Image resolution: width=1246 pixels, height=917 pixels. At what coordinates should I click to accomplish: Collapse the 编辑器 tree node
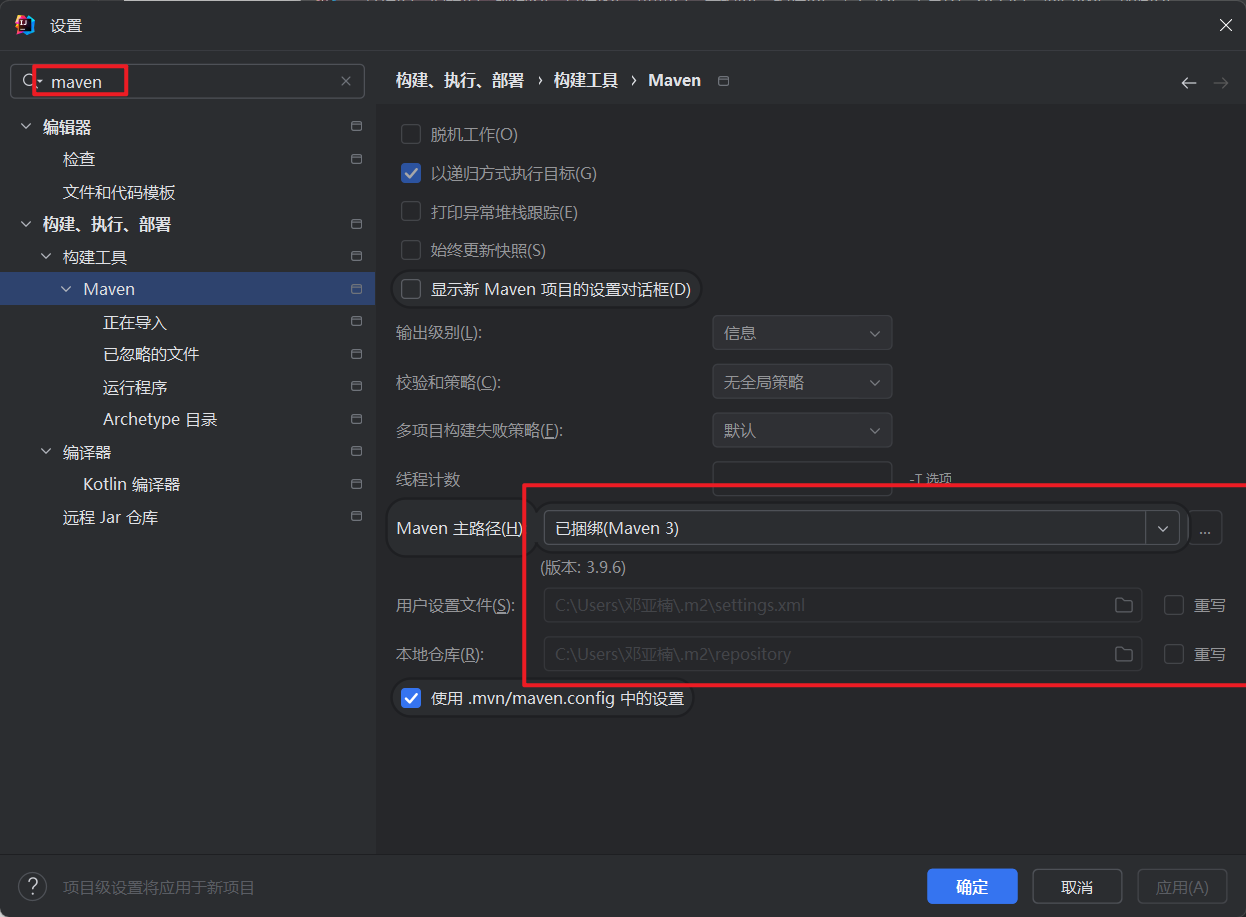(x=25, y=127)
